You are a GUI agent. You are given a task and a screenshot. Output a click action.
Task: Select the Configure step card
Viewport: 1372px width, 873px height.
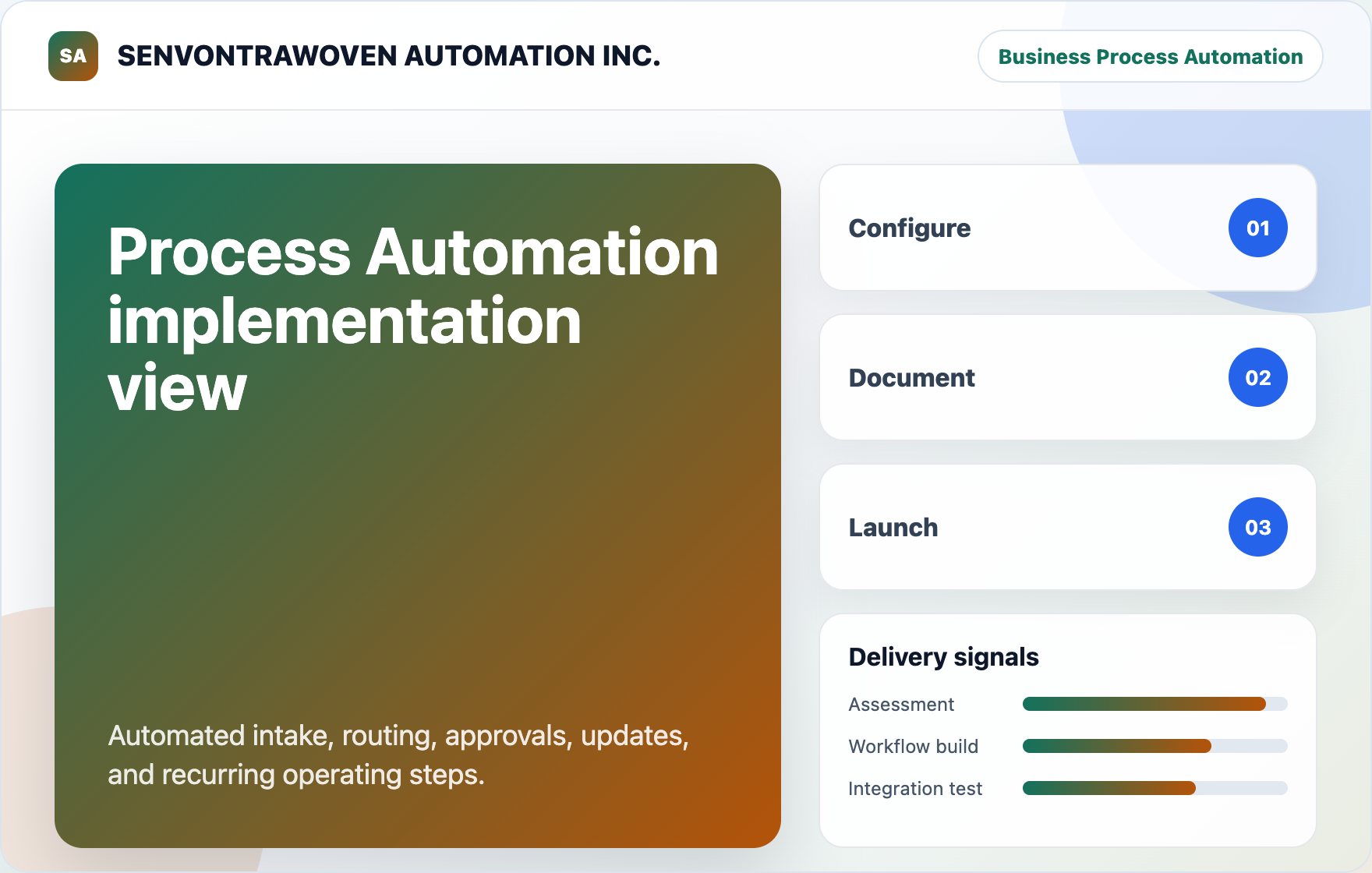point(1068,228)
